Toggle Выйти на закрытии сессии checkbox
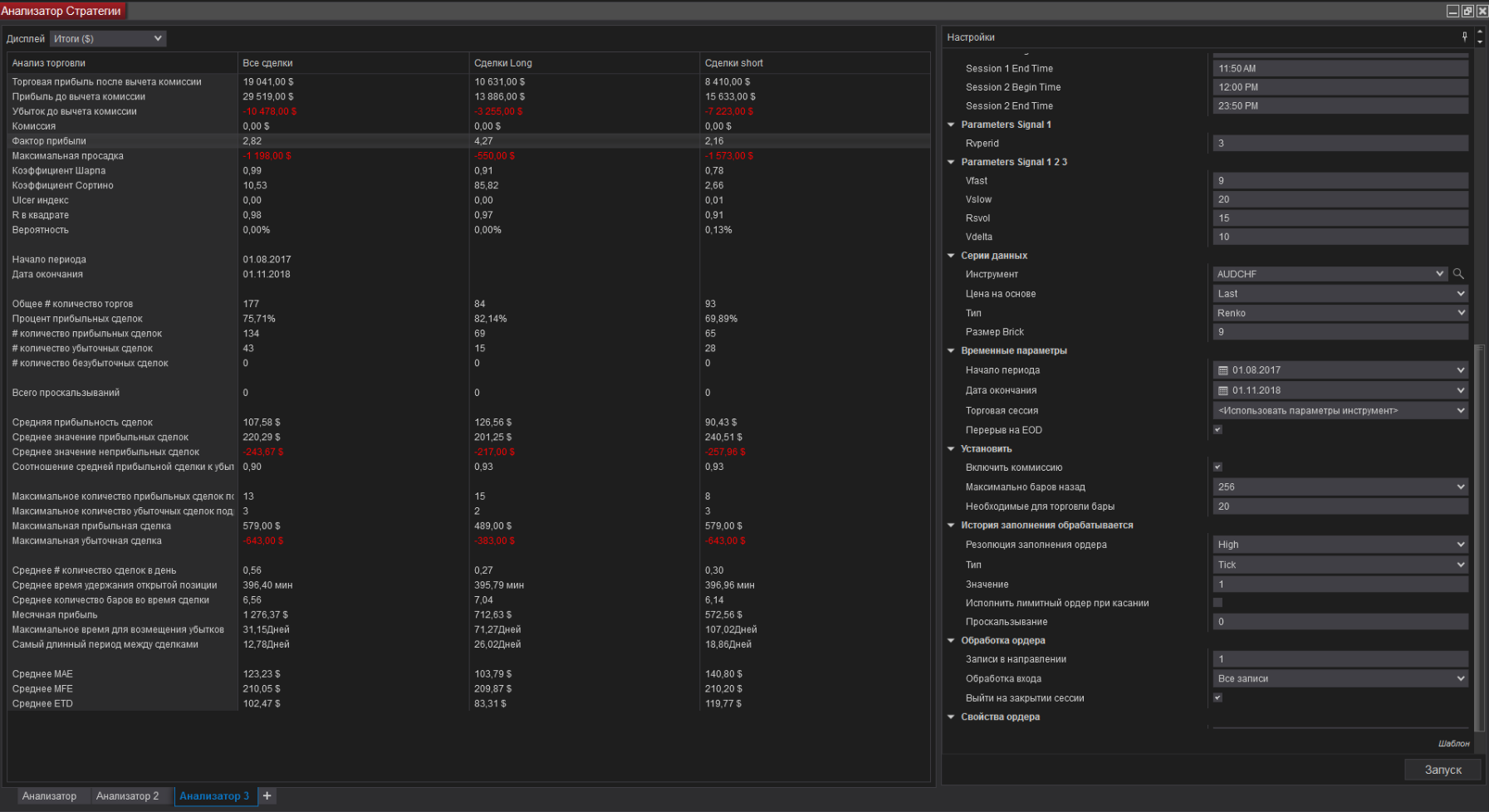Screen dimensions: 1489x812 coord(1217,697)
